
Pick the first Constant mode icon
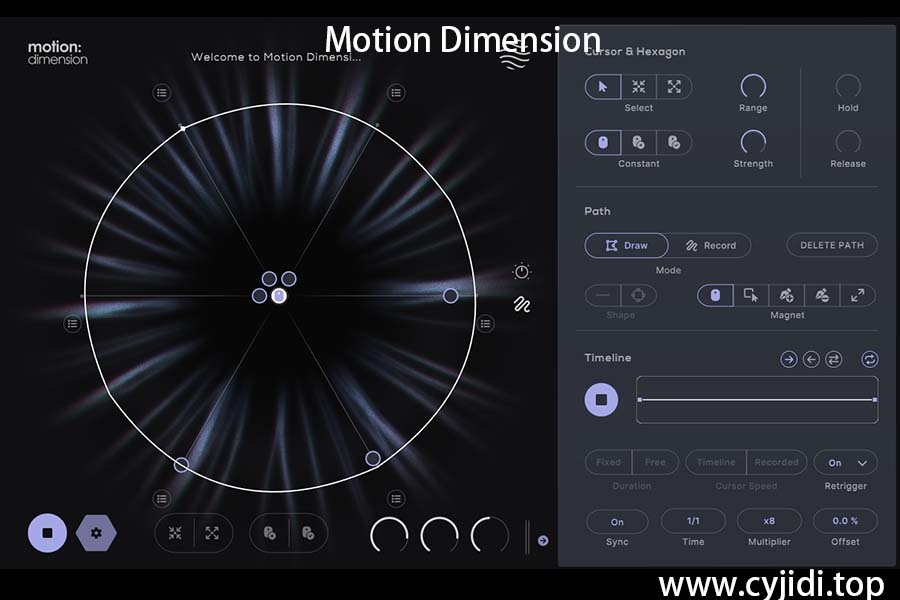[x=603, y=142]
